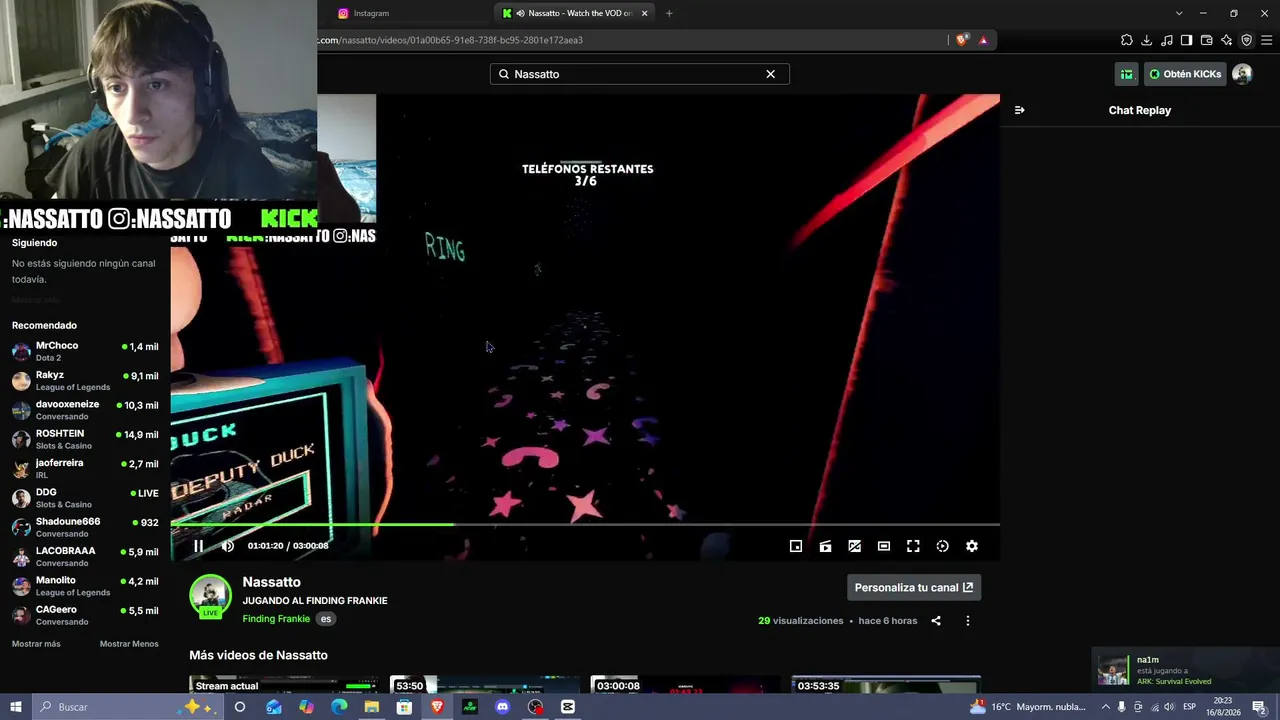Collapse the Chat Replay panel
1280x720 pixels.
1019,110
